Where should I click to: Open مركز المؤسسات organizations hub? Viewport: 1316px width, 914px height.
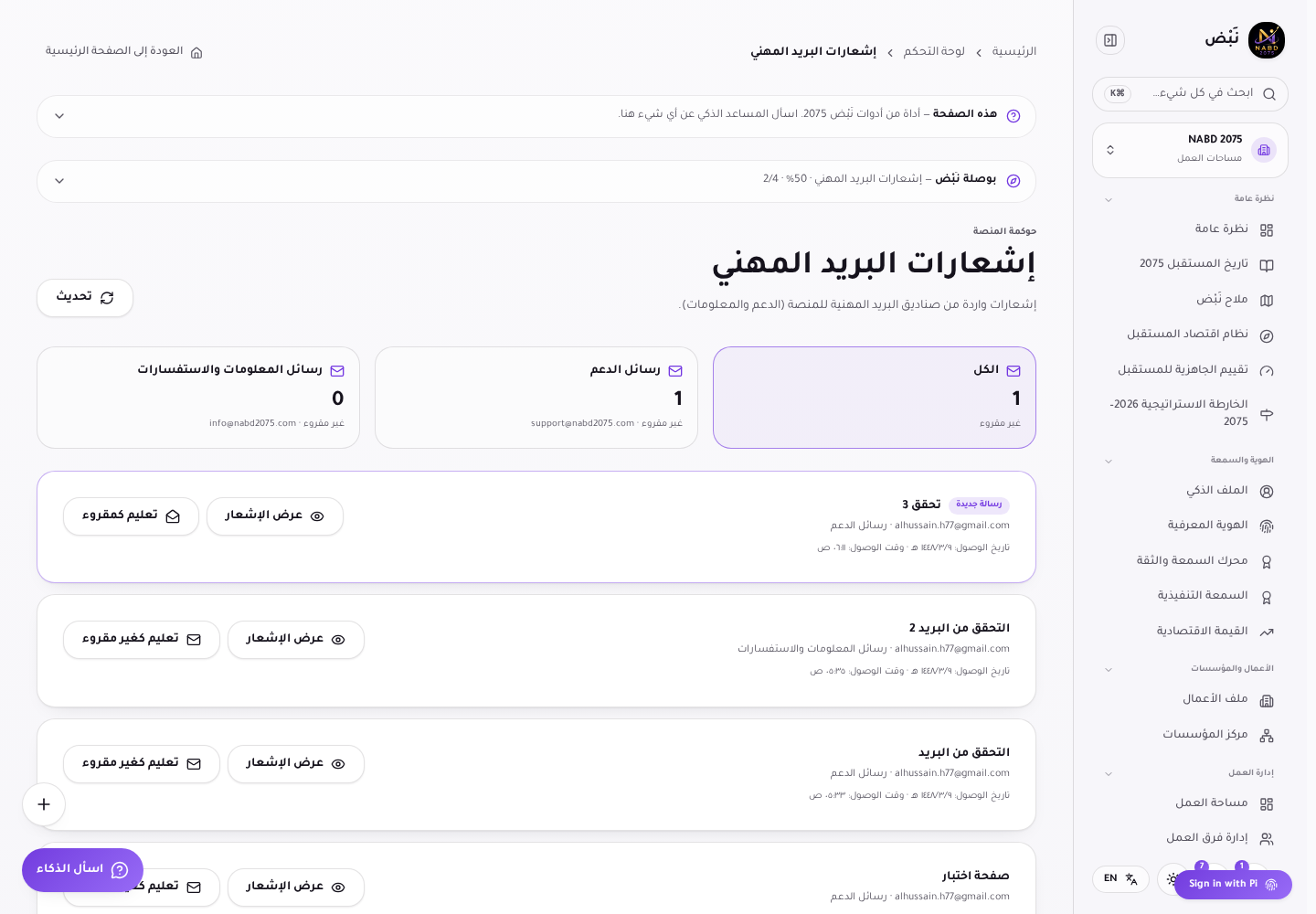coord(1190,735)
